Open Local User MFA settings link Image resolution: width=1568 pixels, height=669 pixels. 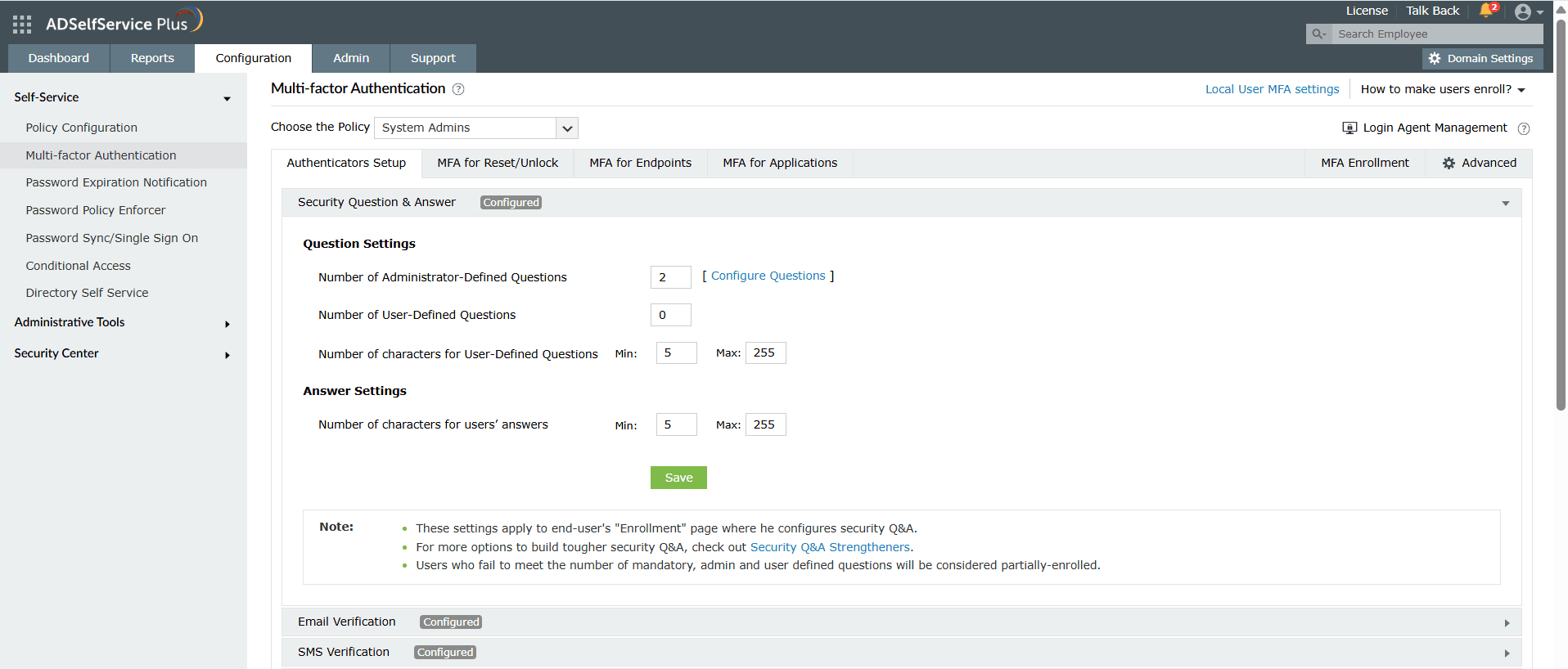(x=1273, y=89)
